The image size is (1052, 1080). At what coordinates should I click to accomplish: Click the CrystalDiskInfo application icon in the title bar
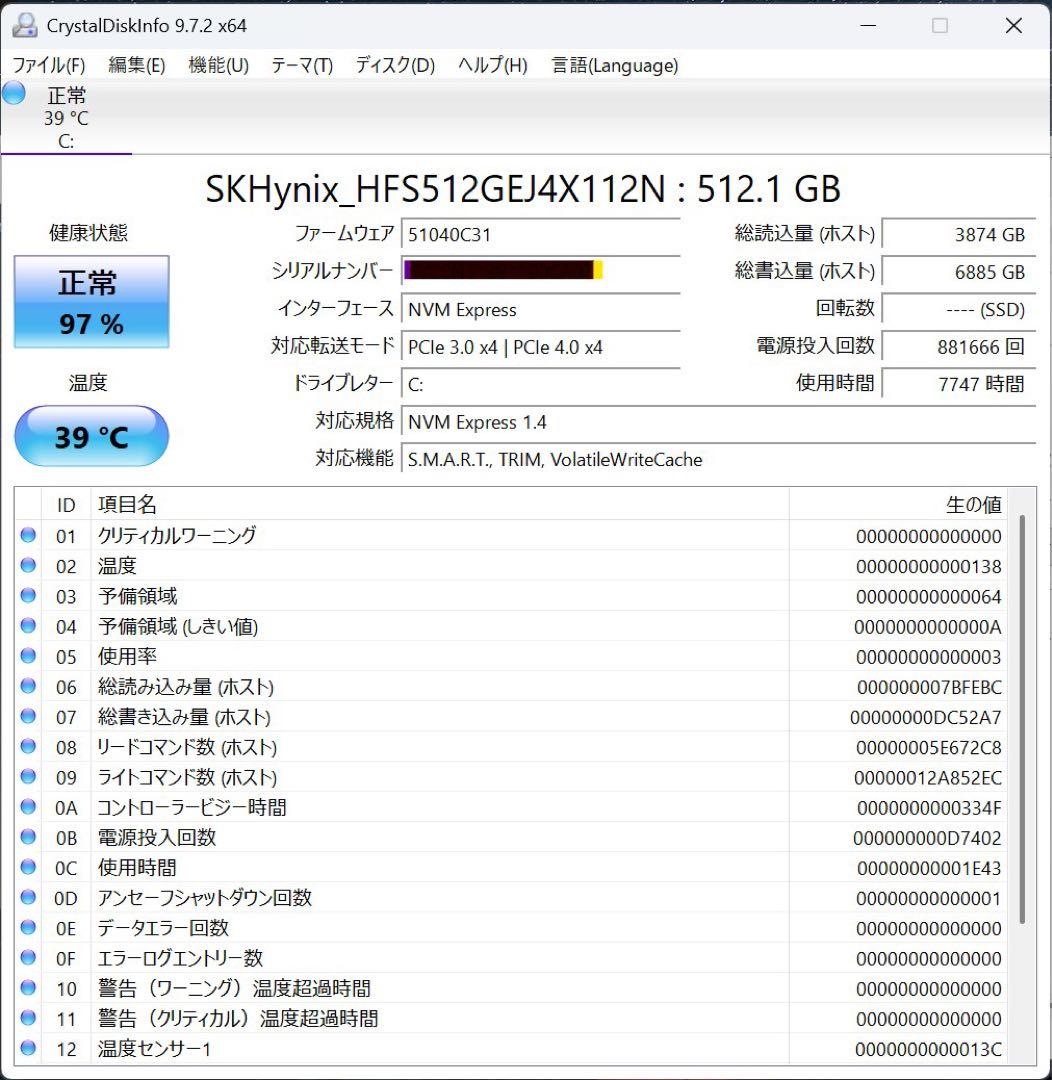point(23,24)
